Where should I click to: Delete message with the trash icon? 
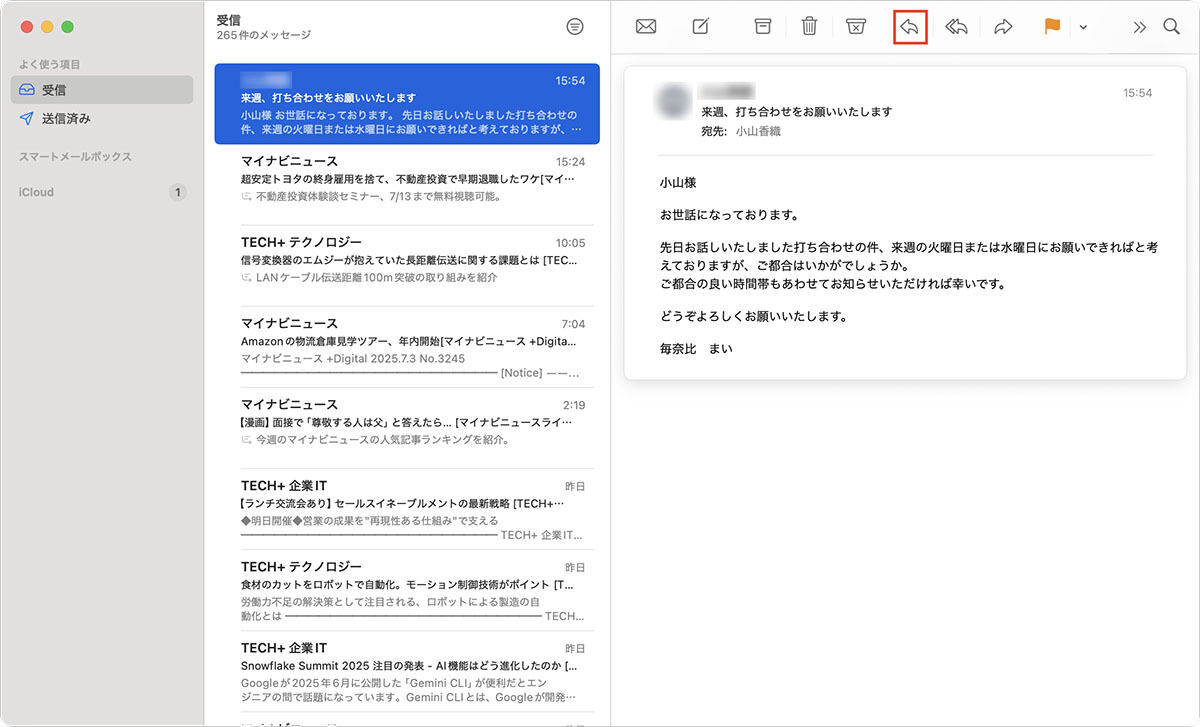(x=810, y=27)
